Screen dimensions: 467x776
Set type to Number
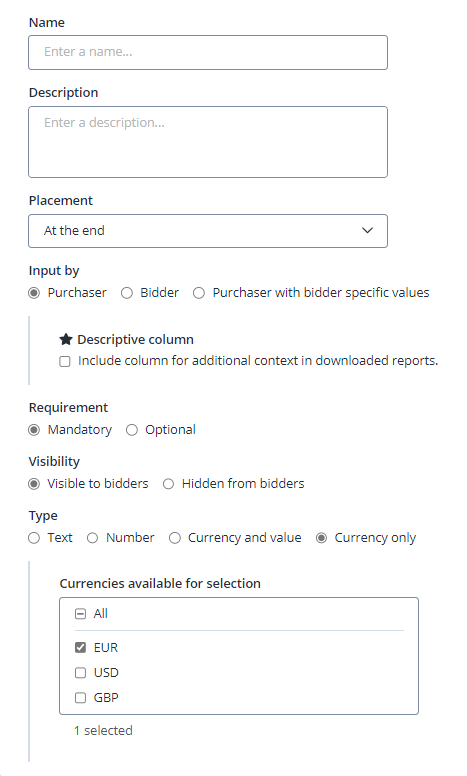93,538
